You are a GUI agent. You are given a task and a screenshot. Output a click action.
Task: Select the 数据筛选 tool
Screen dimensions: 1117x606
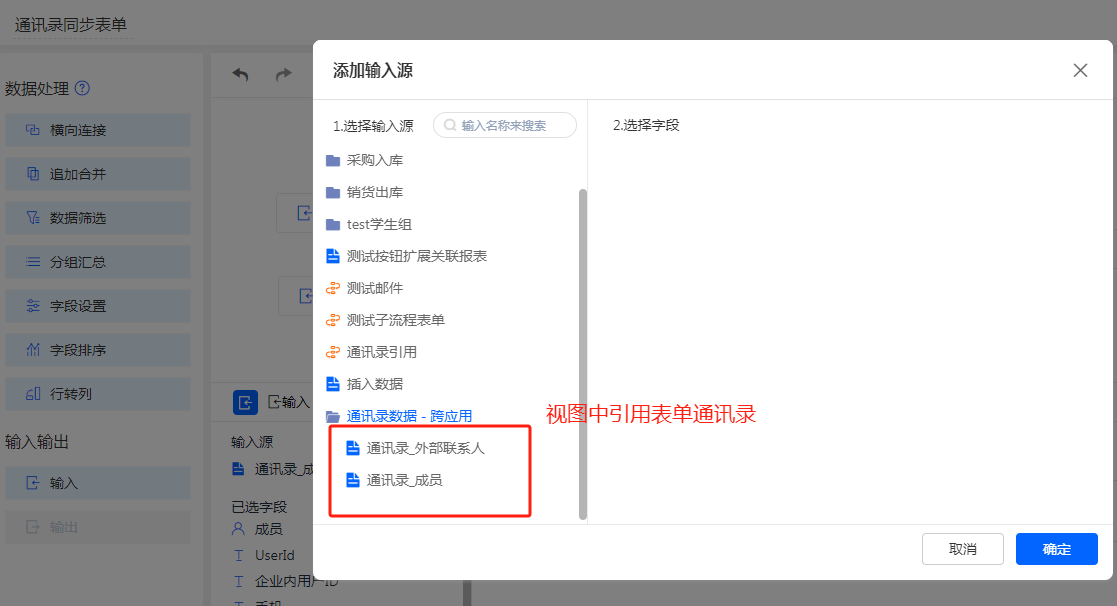97,218
